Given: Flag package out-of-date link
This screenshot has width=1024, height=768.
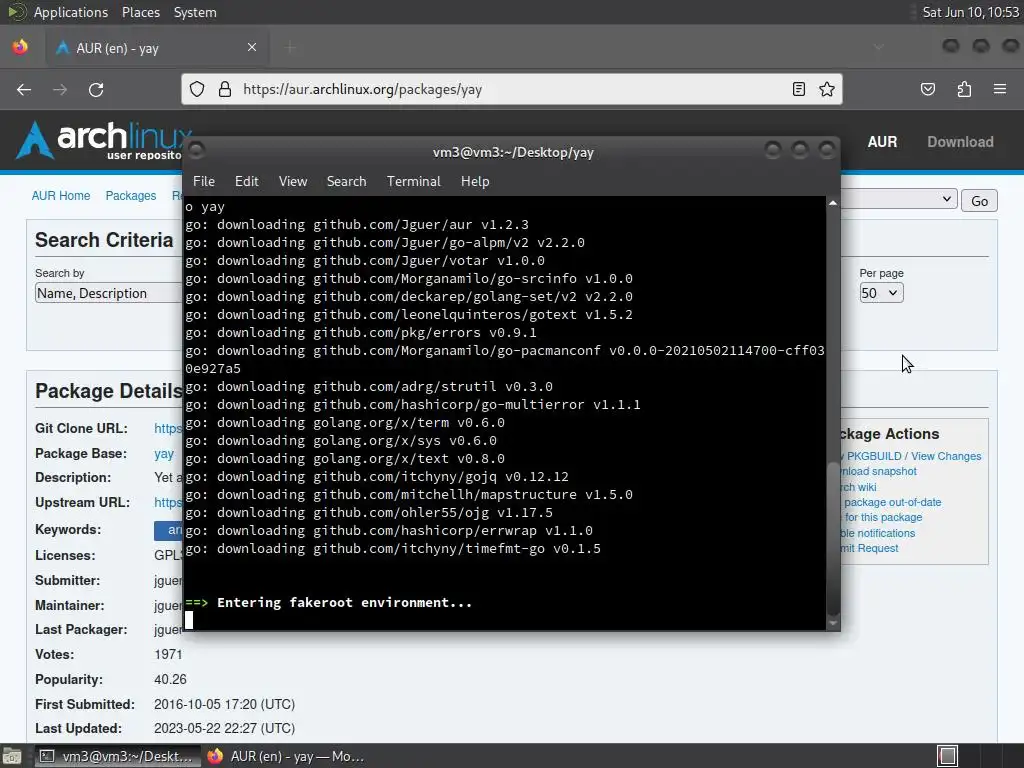Looking at the screenshot, I should (x=891, y=502).
